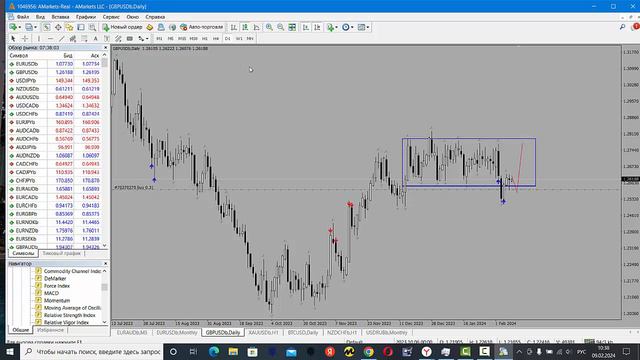Switch to XAUUSDb,H1 chart tab

click(263, 333)
